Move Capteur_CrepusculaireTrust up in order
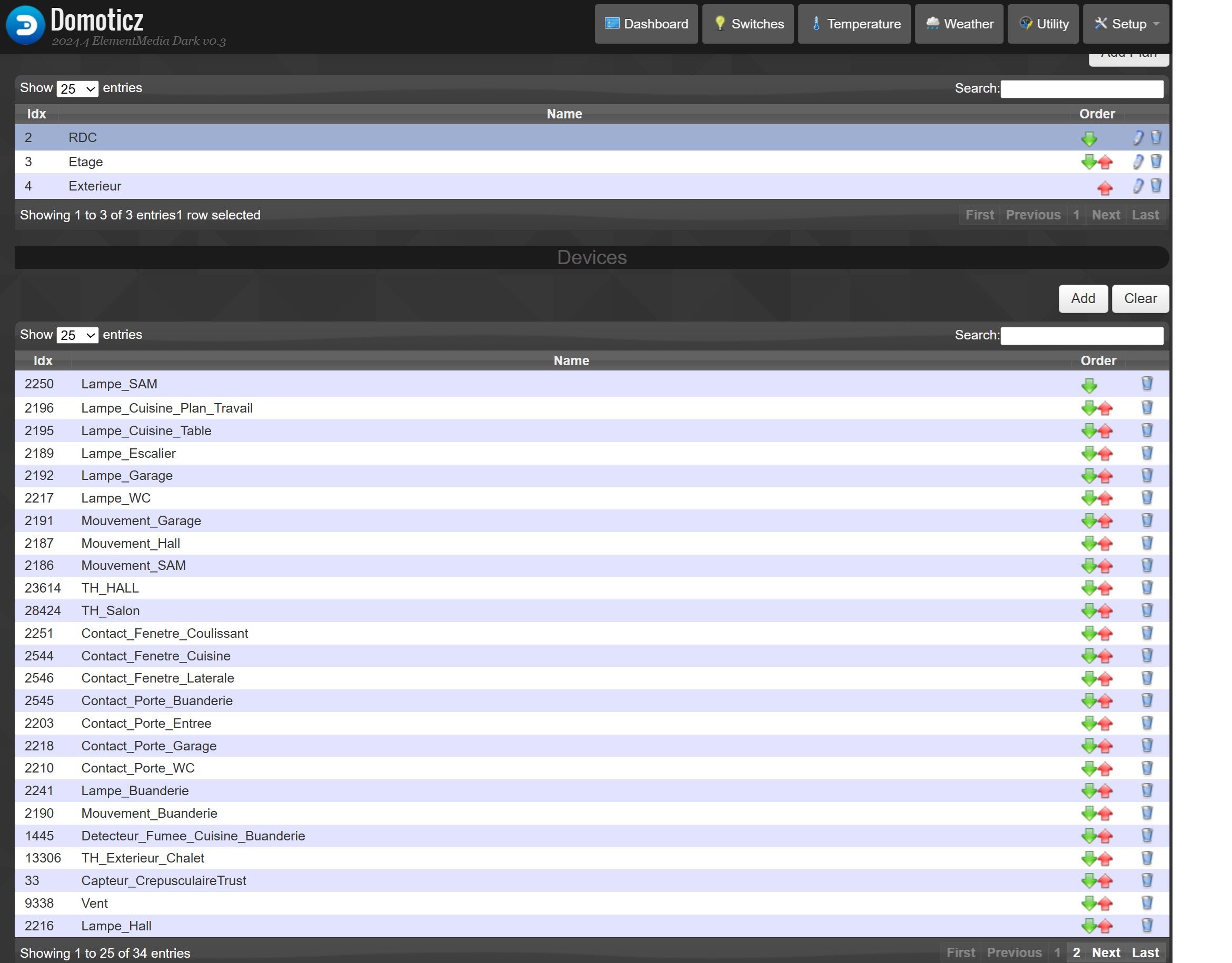Screen dimensions: 1232x963 [x=1105, y=881]
